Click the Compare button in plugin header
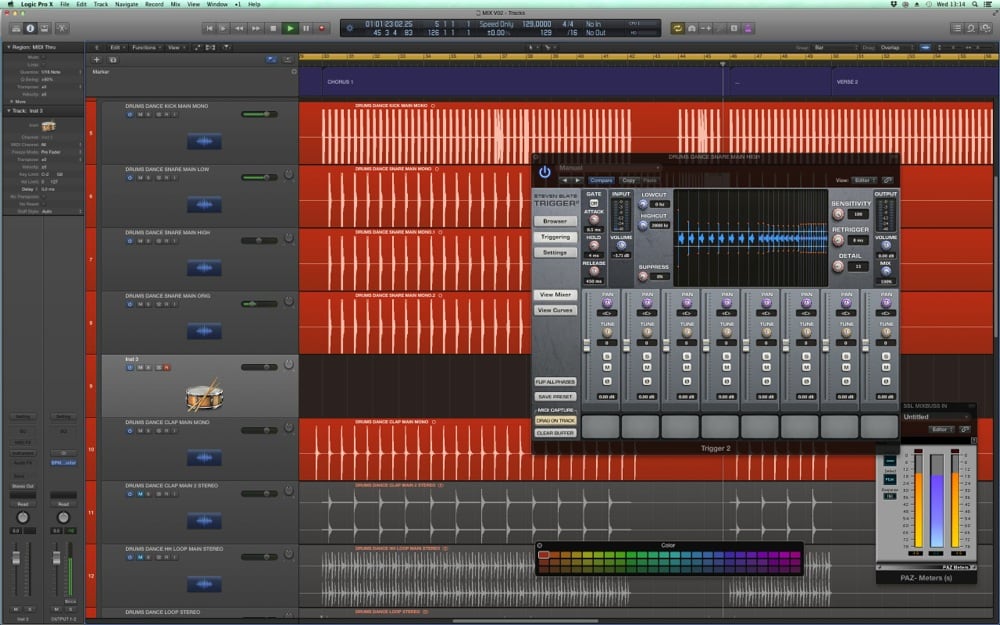This screenshot has width=1000, height=625. click(601, 180)
